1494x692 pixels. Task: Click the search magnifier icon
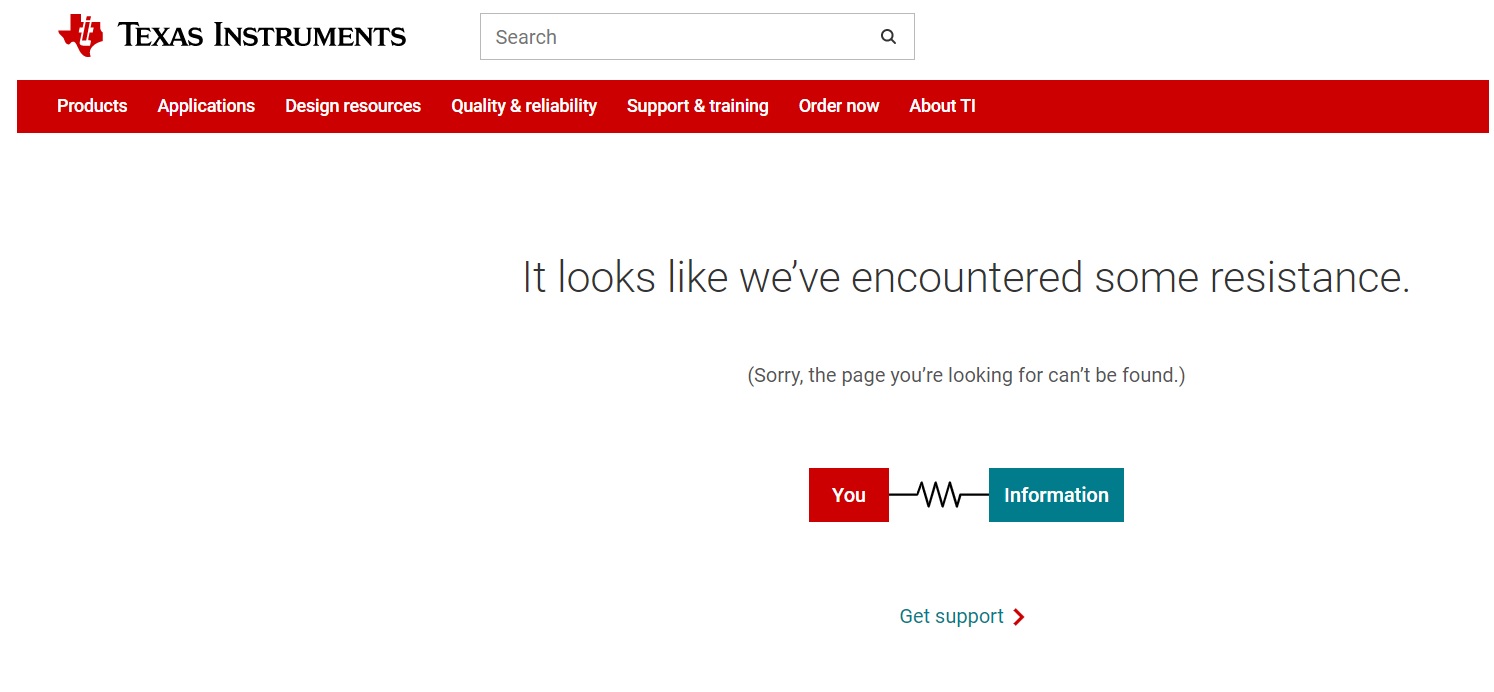tap(888, 37)
